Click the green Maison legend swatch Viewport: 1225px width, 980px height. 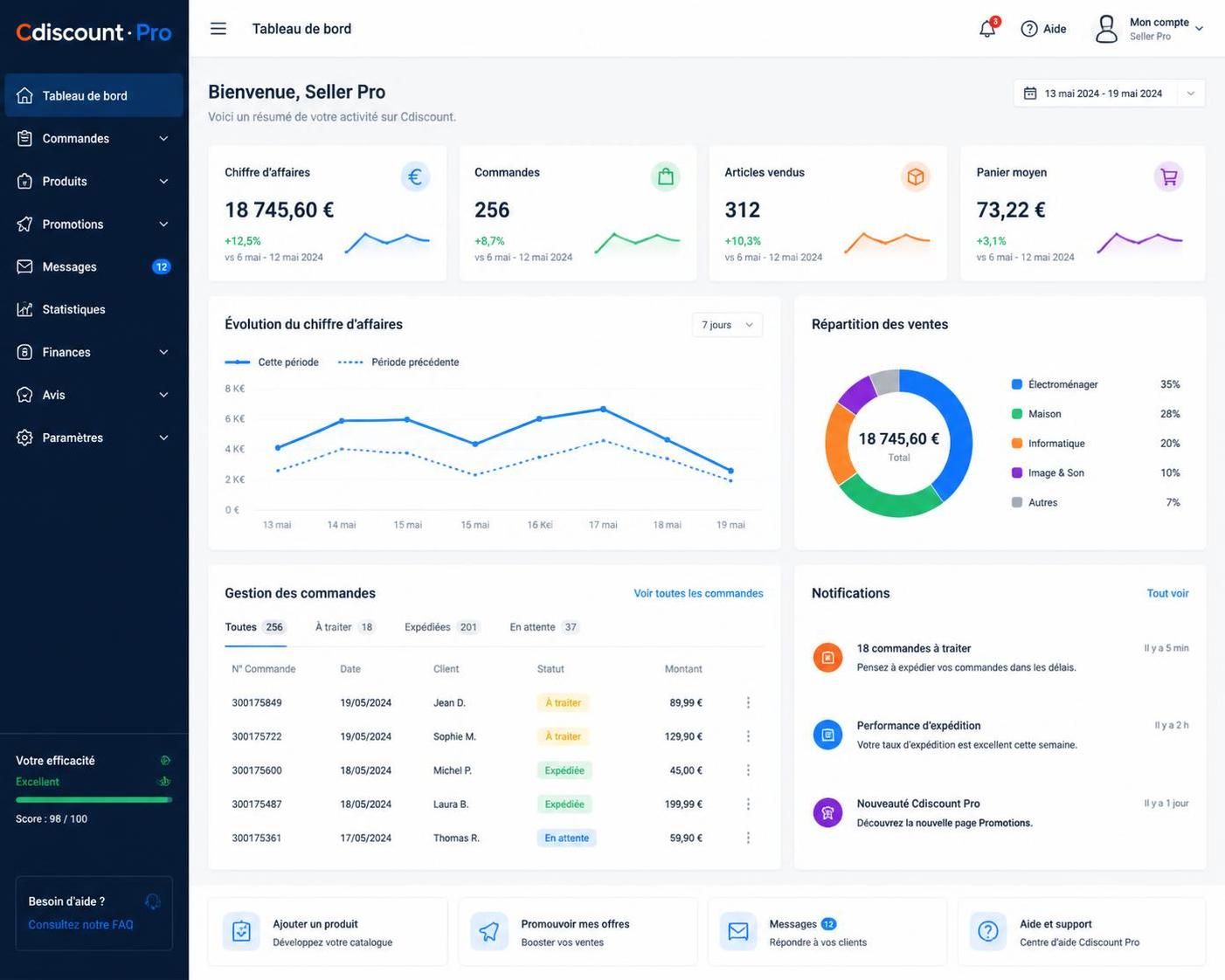coord(1017,414)
